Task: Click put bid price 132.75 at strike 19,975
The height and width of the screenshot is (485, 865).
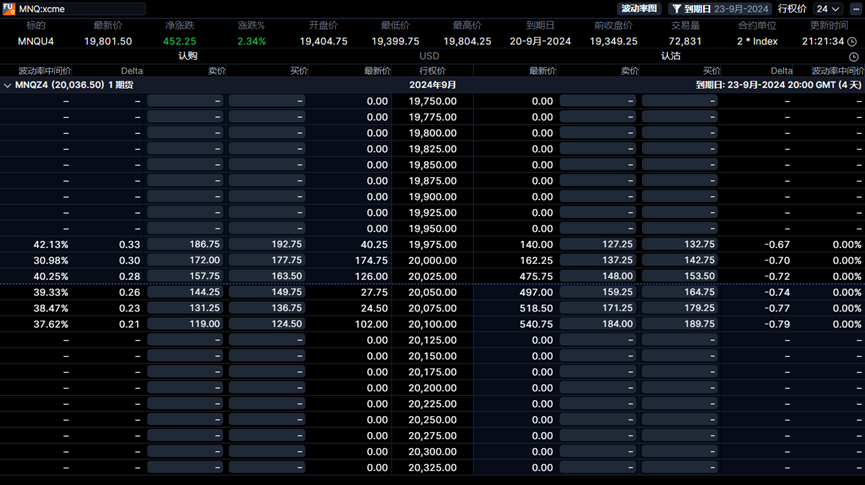Action: point(680,244)
